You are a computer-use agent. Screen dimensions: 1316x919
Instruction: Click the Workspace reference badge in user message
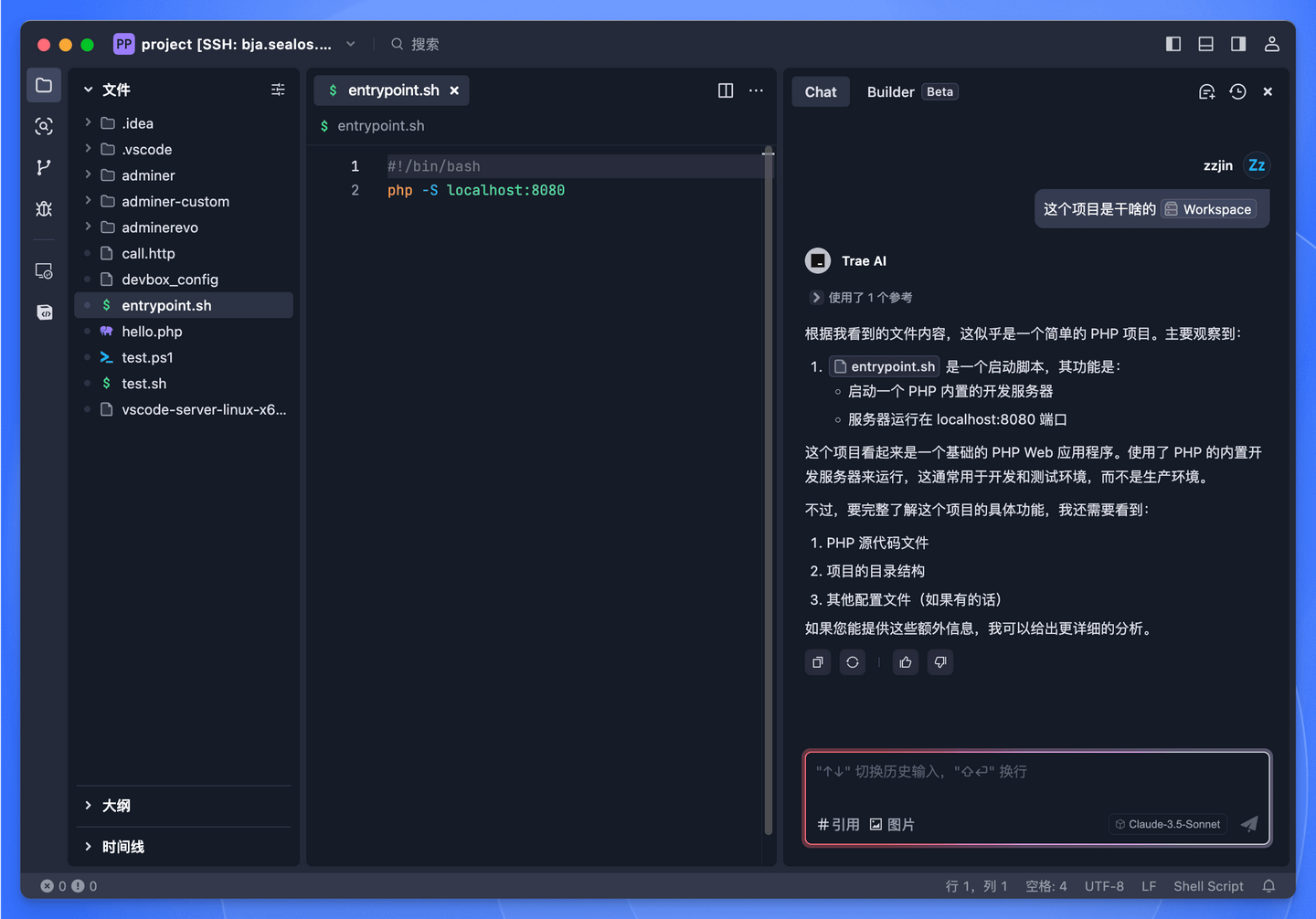(x=1208, y=208)
